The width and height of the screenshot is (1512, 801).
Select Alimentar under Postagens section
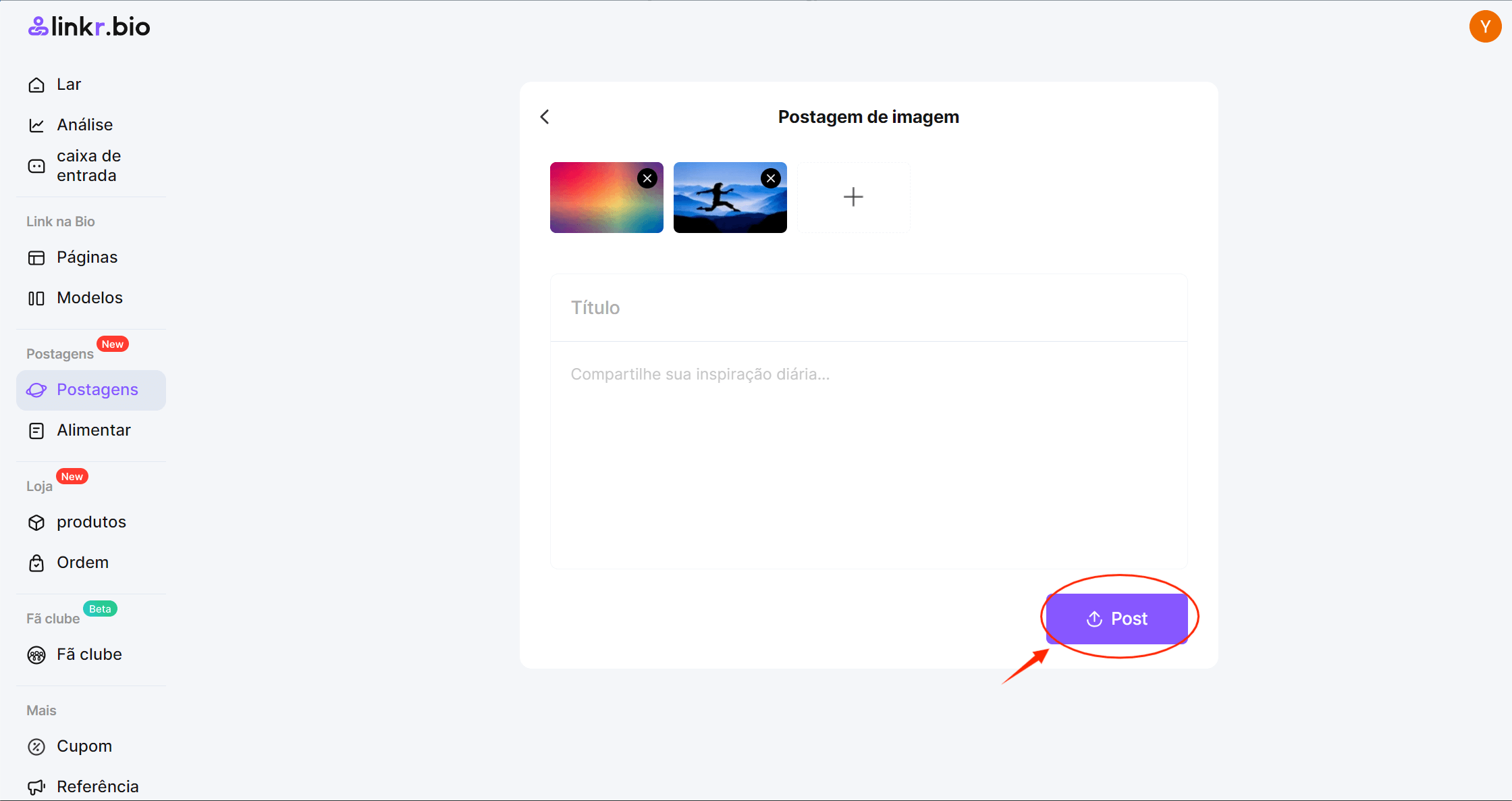pyautogui.click(x=94, y=430)
